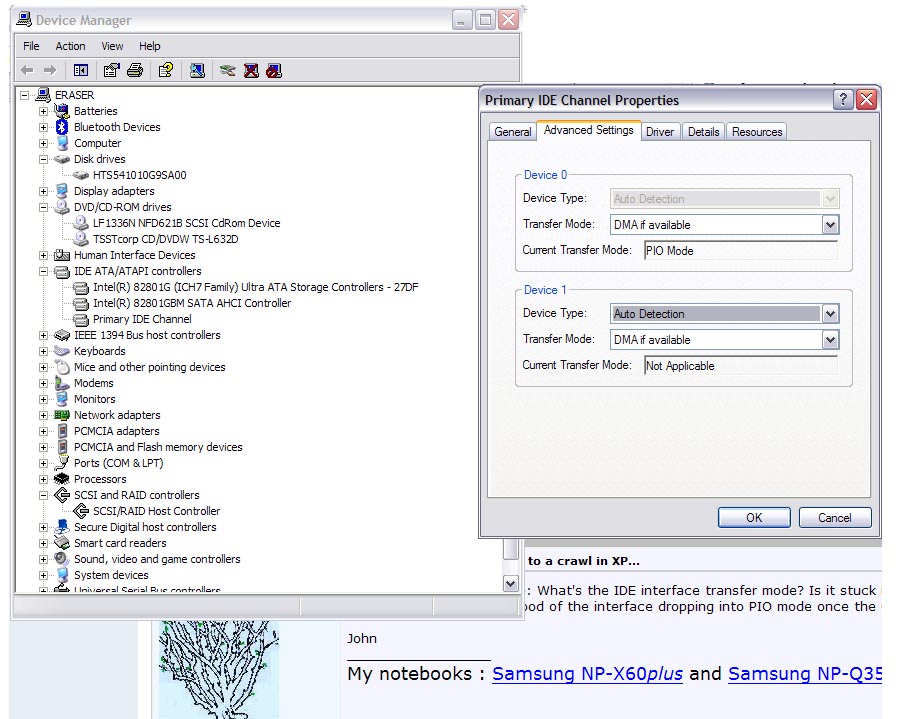Click the Keyboards category icon
The width and height of the screenshot is (907, 719).
click(62, 351)
